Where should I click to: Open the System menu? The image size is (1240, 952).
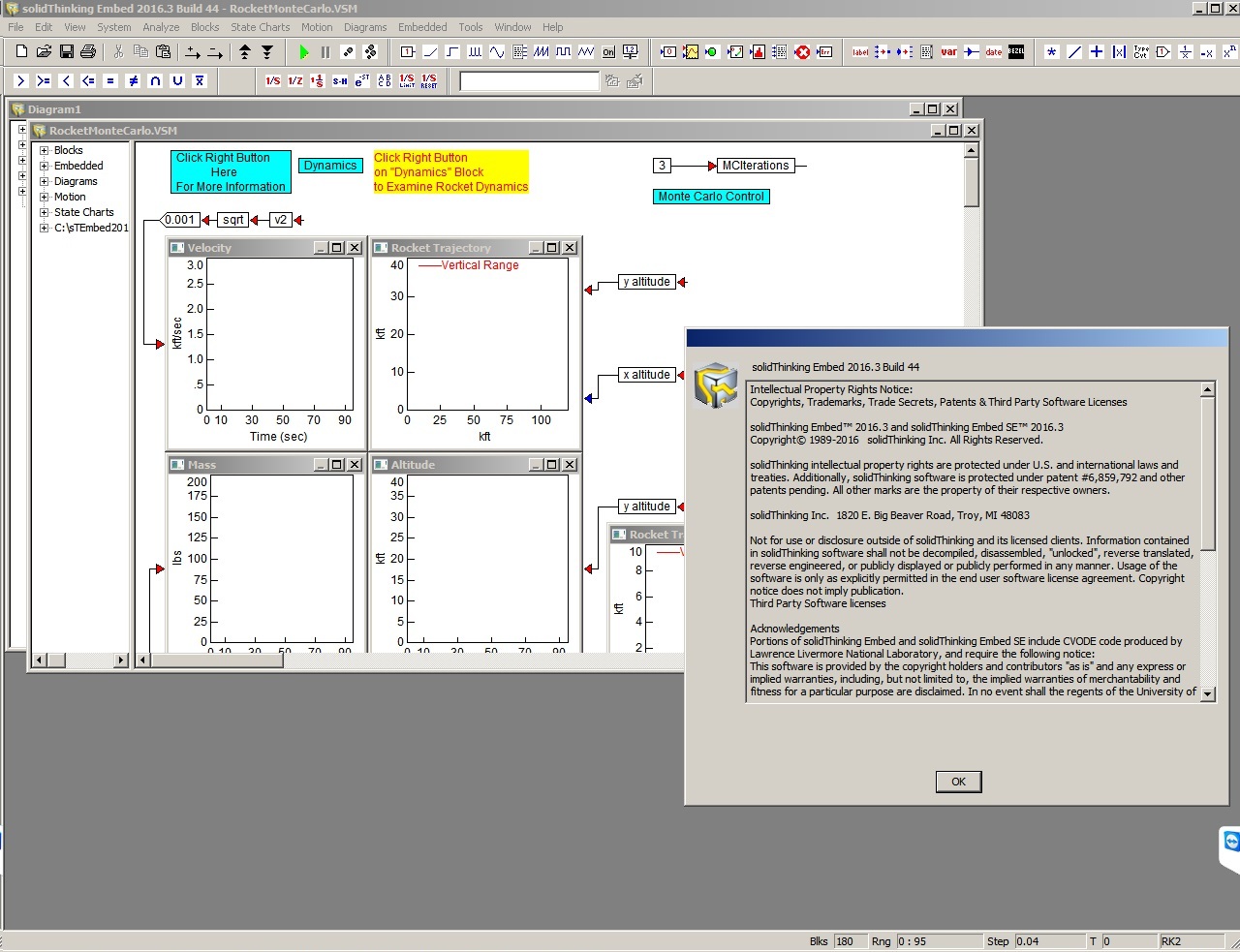[x=113, y=27]
